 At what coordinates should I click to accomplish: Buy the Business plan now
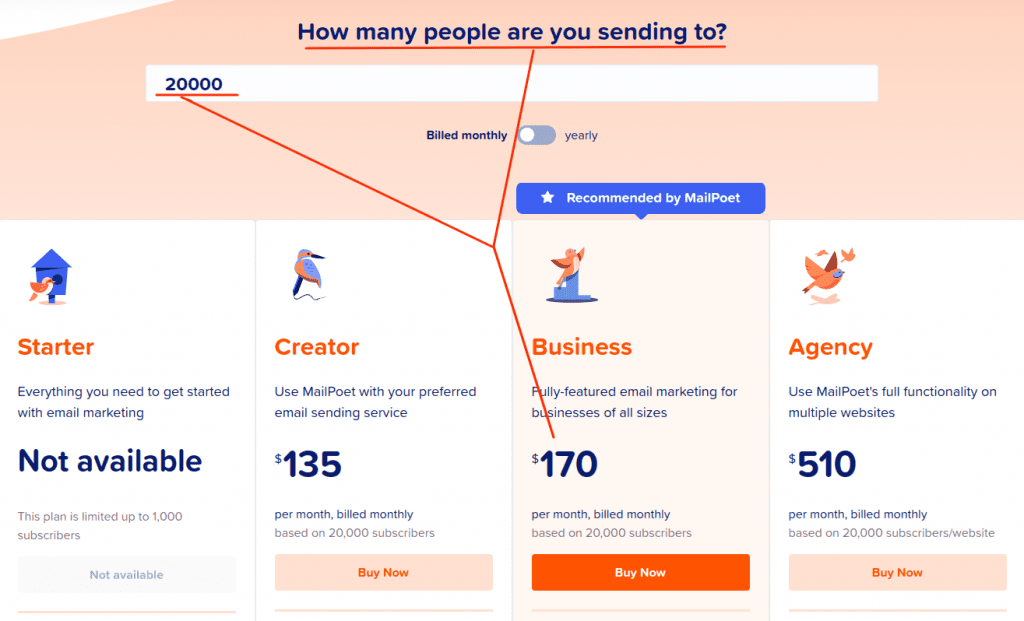coord(640,572)
